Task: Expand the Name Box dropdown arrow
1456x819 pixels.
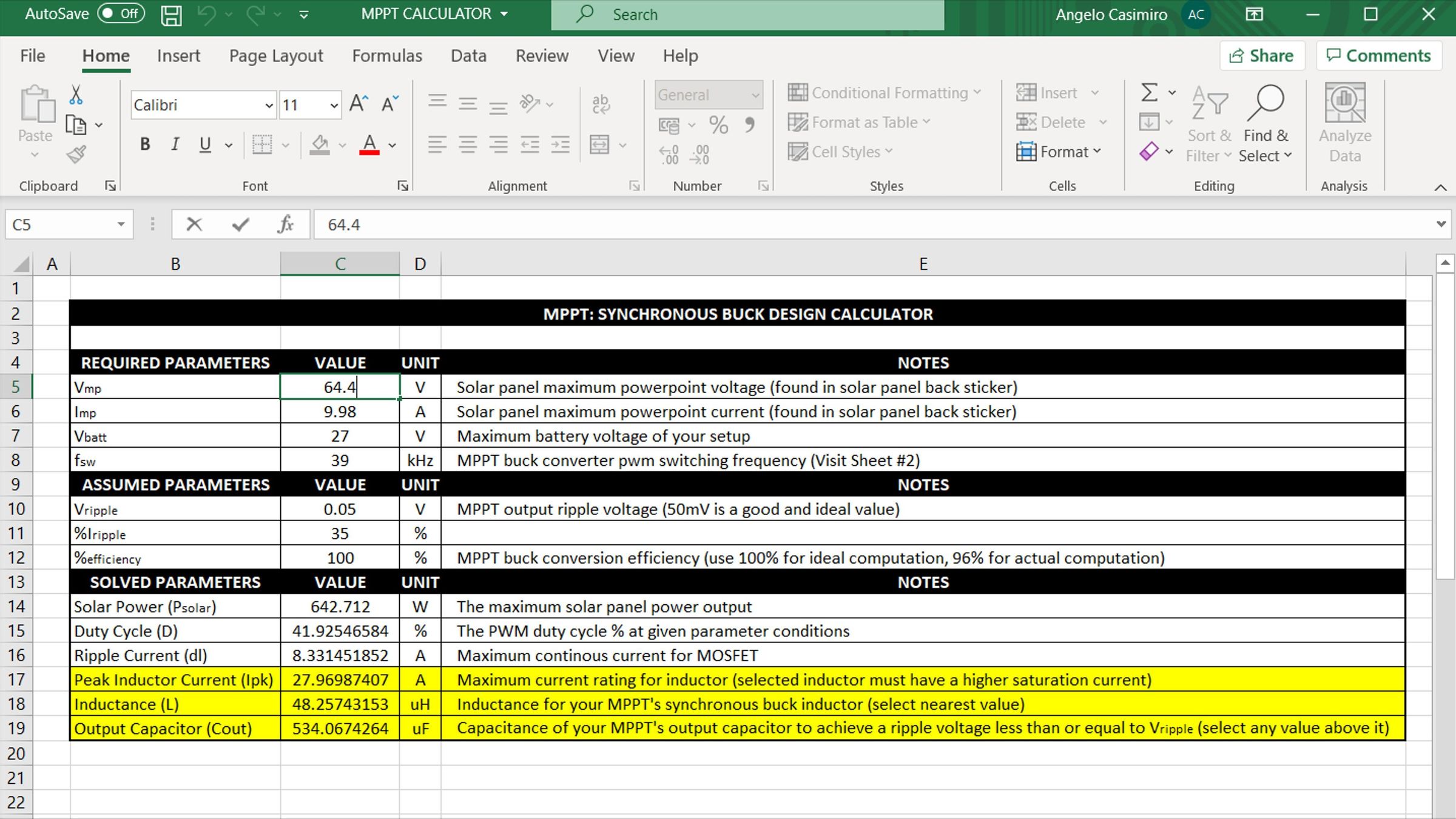Action: [x=121, y=224]
